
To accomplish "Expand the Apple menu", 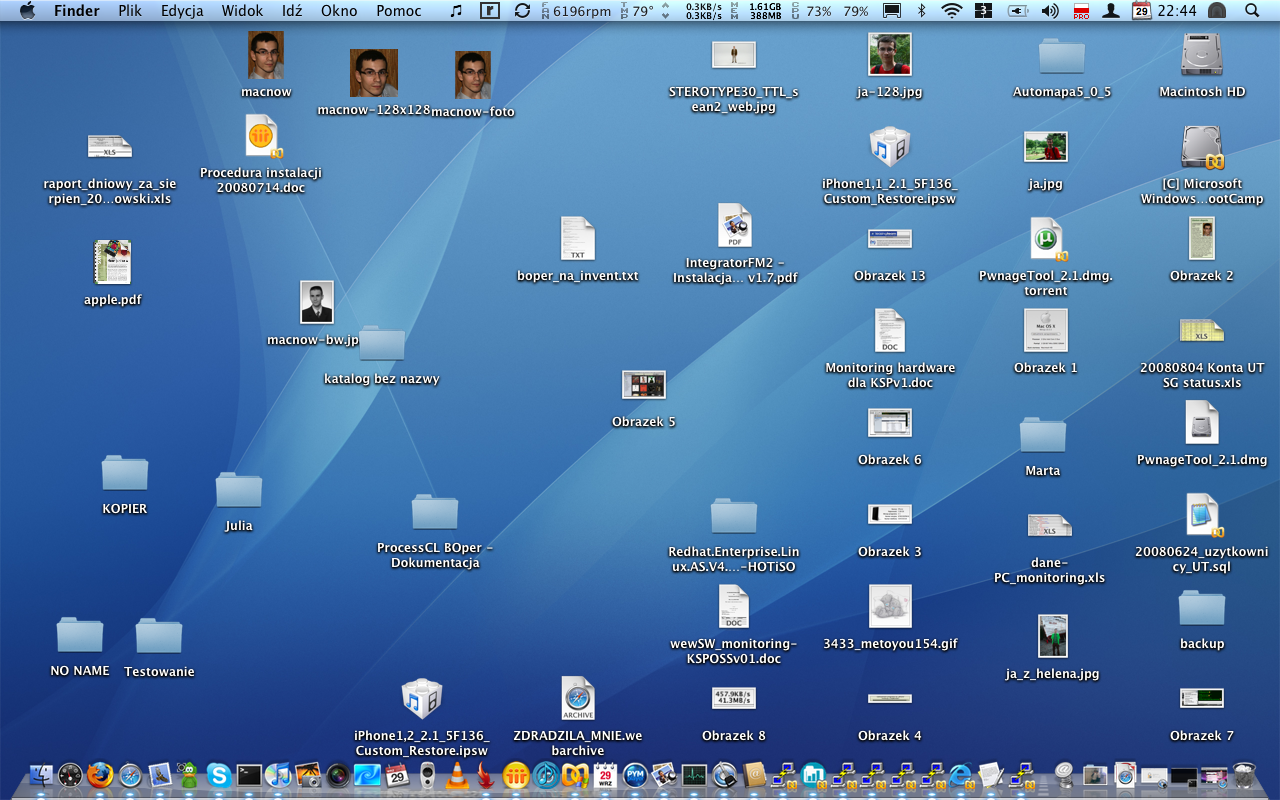I will pyautogui.click(x=27, y=11).
